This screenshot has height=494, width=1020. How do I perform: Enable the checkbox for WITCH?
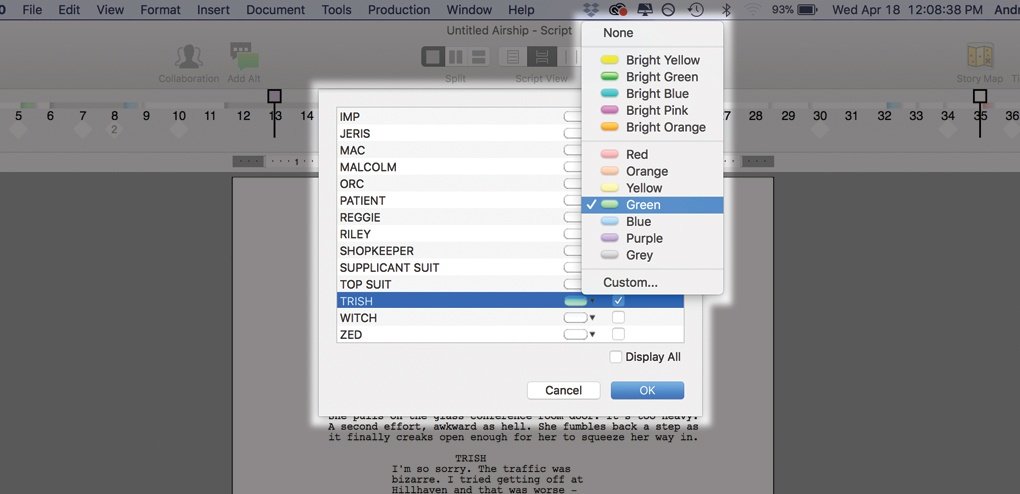(618, 318)
